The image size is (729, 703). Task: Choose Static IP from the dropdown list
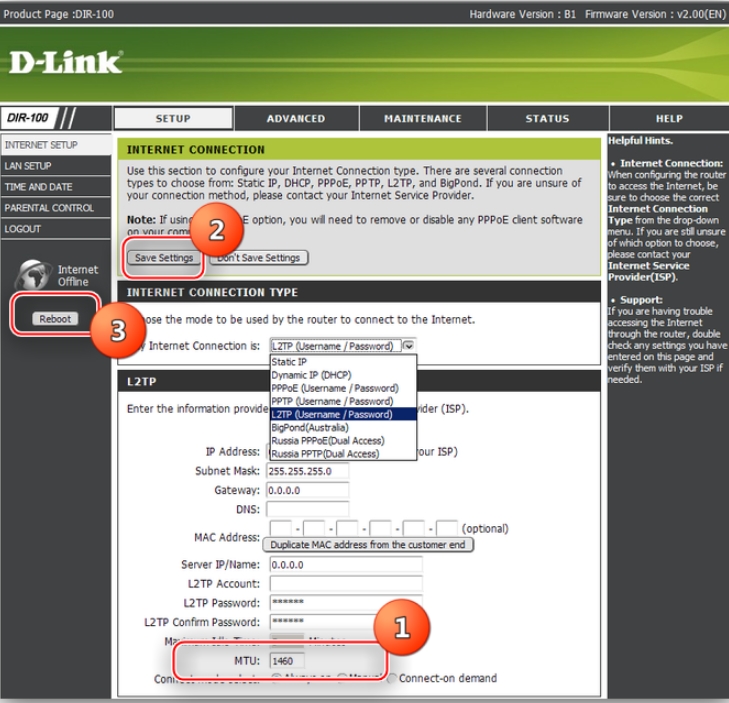[343, 362]
